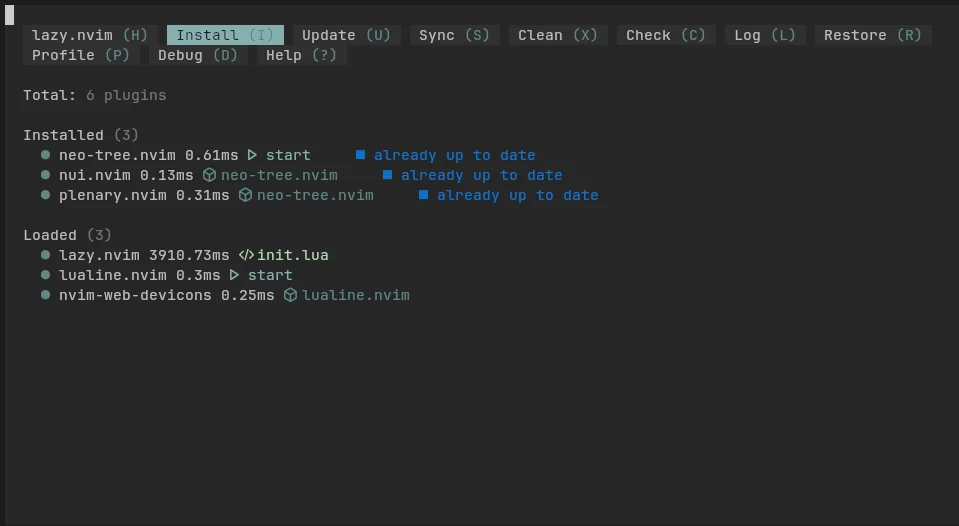Switch to the Update (U) tab
The height and width of the screenshot is (526, 959).
pos(346,35)
